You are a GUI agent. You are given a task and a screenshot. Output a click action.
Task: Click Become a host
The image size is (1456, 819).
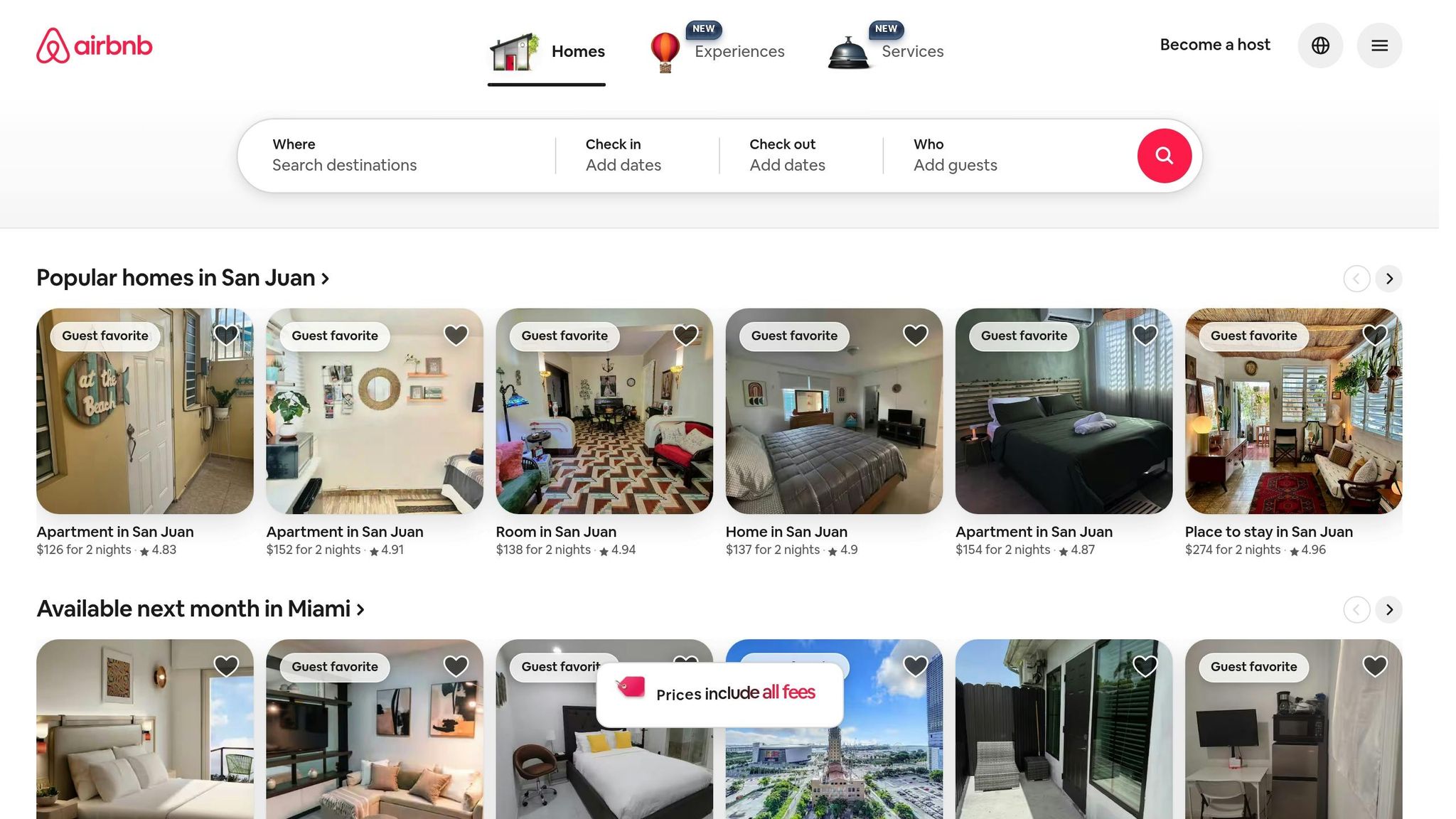[1215, 45]
